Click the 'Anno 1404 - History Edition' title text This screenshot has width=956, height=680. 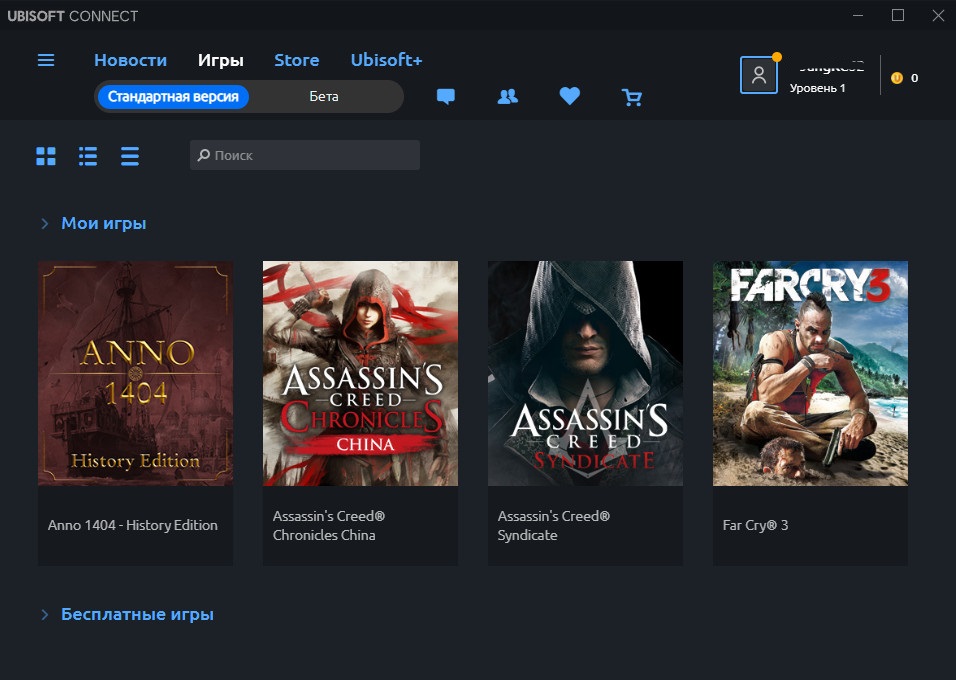[133, 525]
